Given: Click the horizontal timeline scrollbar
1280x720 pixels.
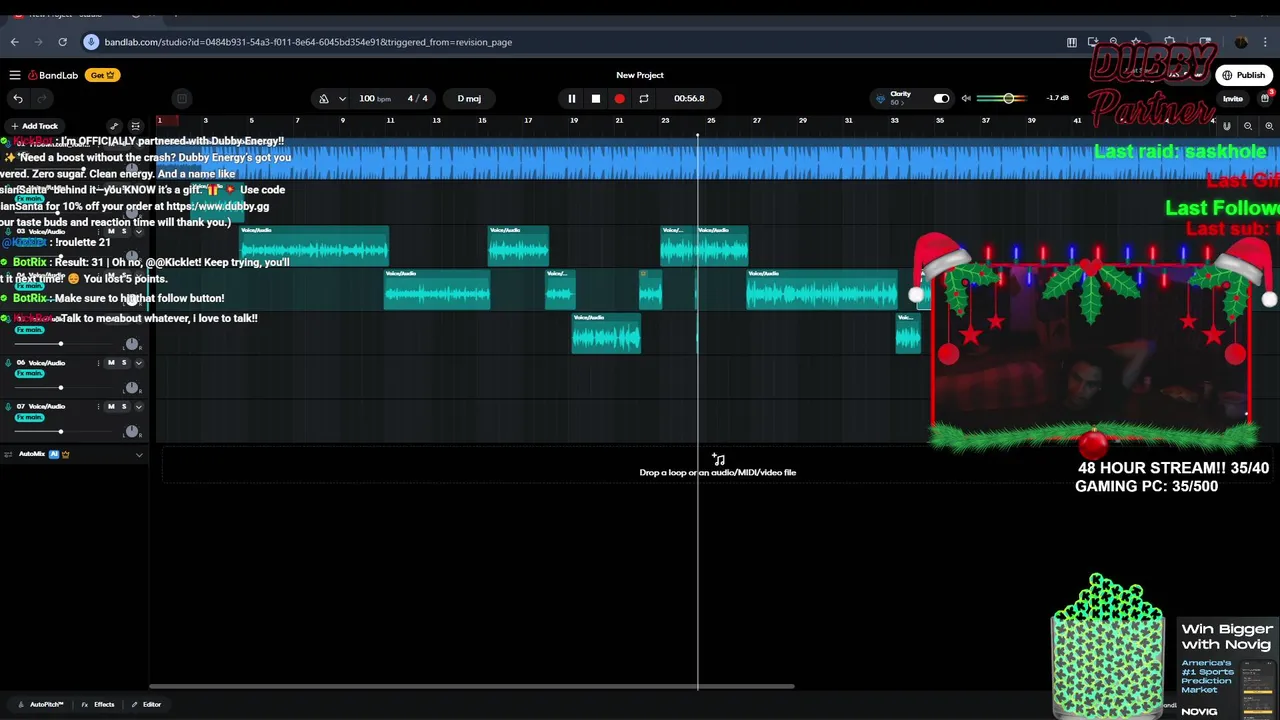Looking at the screenshot, I should (x=471, y=687).
